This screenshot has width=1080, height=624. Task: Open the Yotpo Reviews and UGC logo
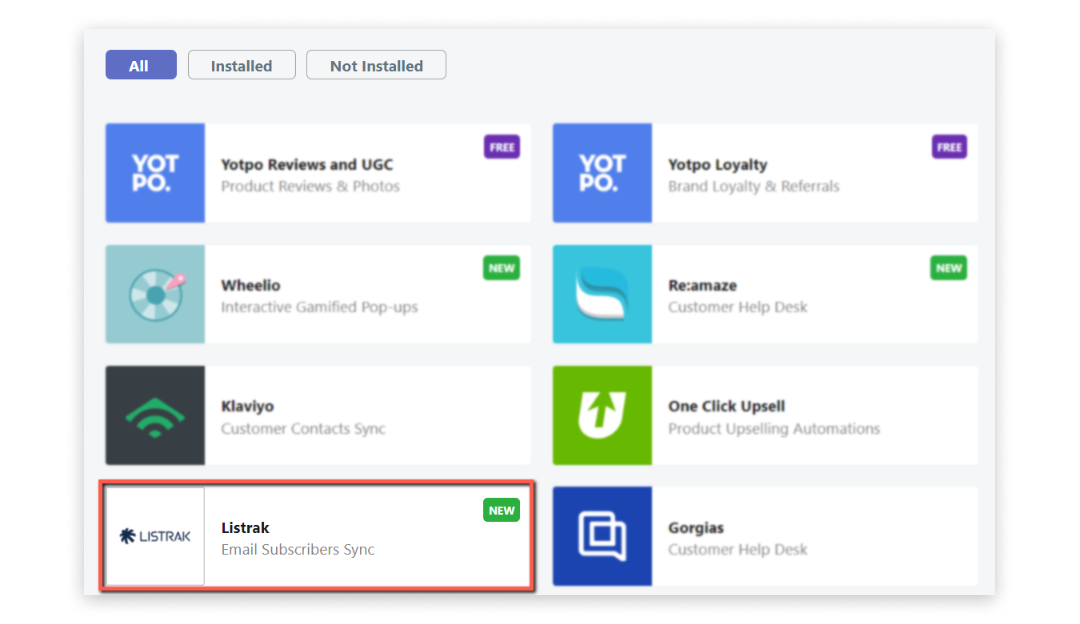155,173
